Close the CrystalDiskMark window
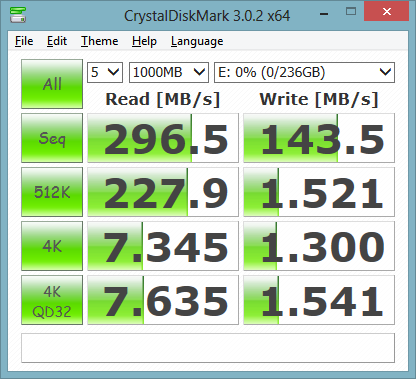This screenshot has width=416, height=379. 387,12
